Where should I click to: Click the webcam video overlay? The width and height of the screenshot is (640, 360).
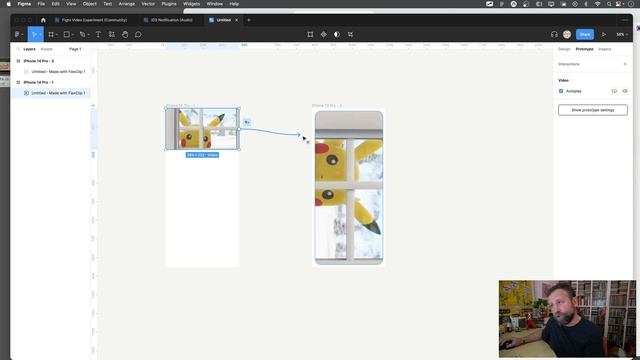567,319
